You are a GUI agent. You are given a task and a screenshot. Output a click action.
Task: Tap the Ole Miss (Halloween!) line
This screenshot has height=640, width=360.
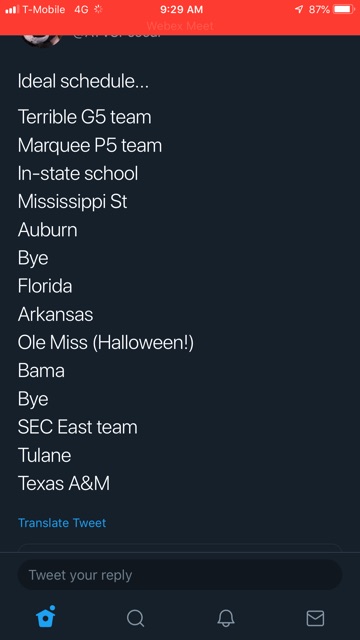point(106,342)
